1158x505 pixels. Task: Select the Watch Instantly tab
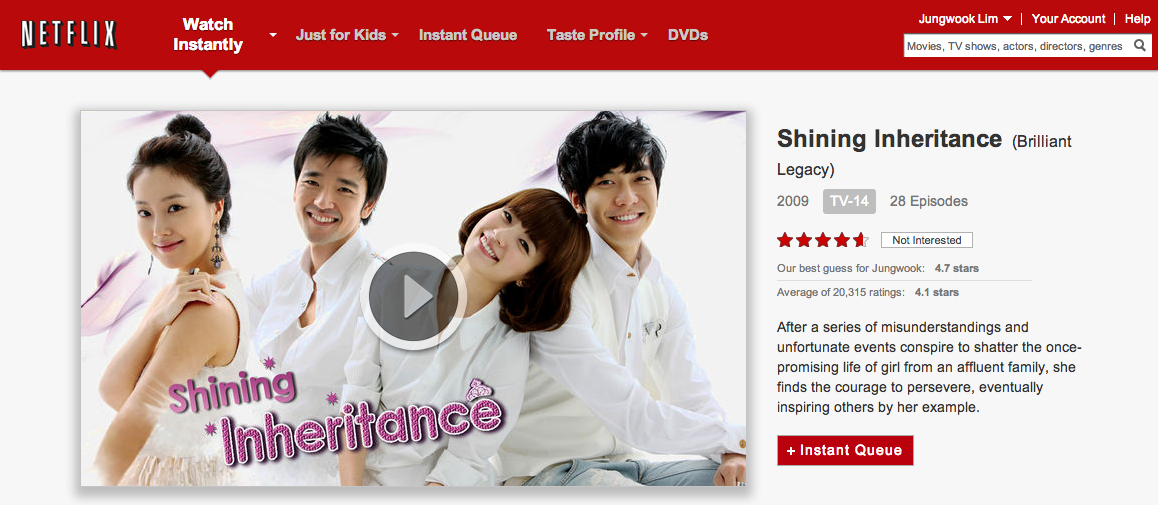point(208,35)
